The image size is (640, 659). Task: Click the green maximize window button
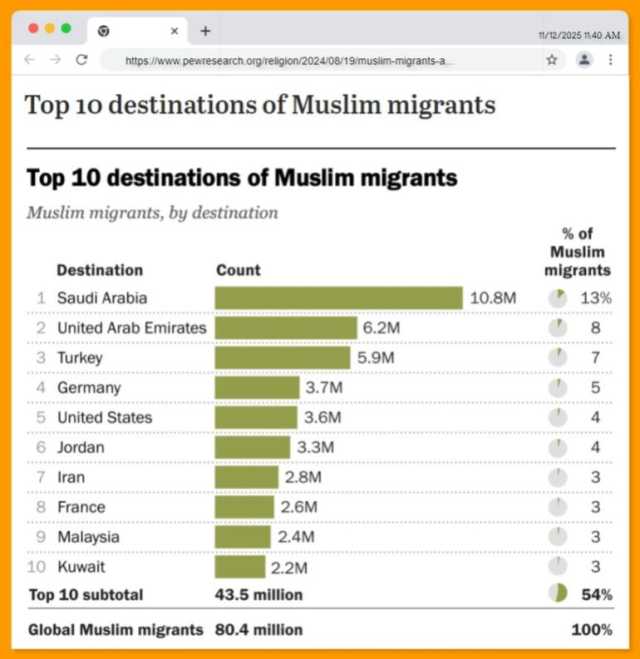(x=66, y=29)
